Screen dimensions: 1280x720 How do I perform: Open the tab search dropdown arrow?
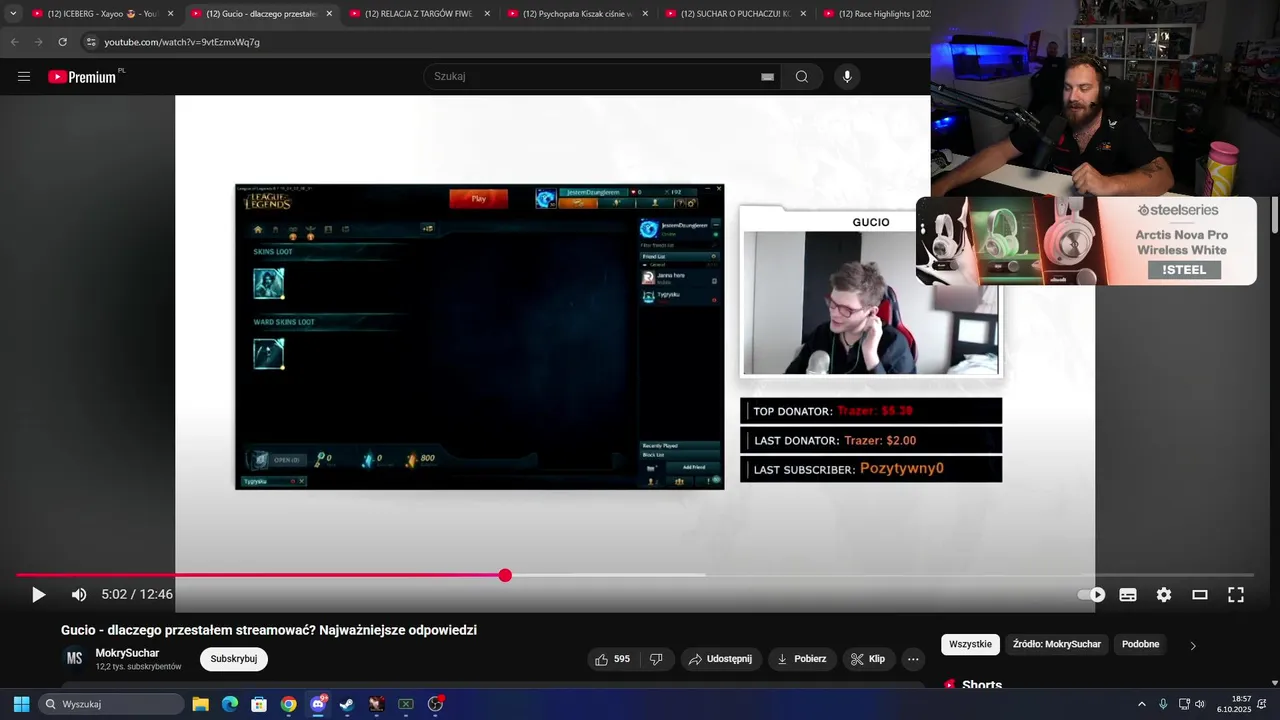(13, 14)
